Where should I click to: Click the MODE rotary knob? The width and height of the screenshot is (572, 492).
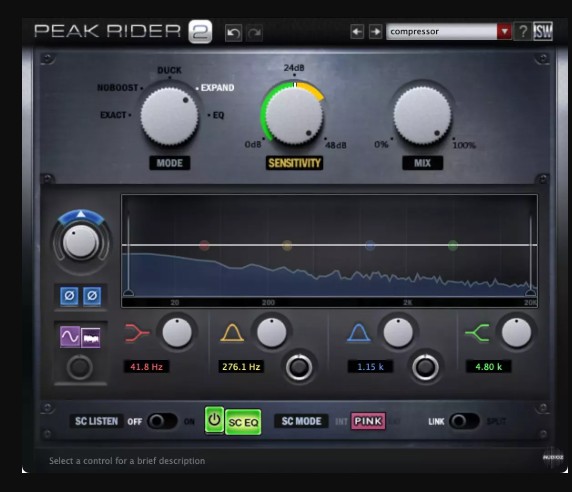[169, 116]
